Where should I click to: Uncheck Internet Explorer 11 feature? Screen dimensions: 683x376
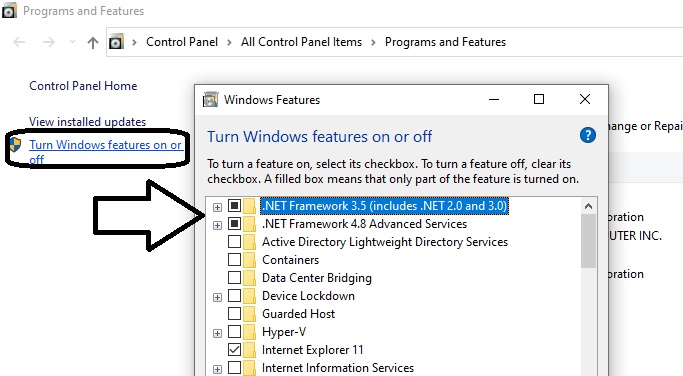[234, 349]
